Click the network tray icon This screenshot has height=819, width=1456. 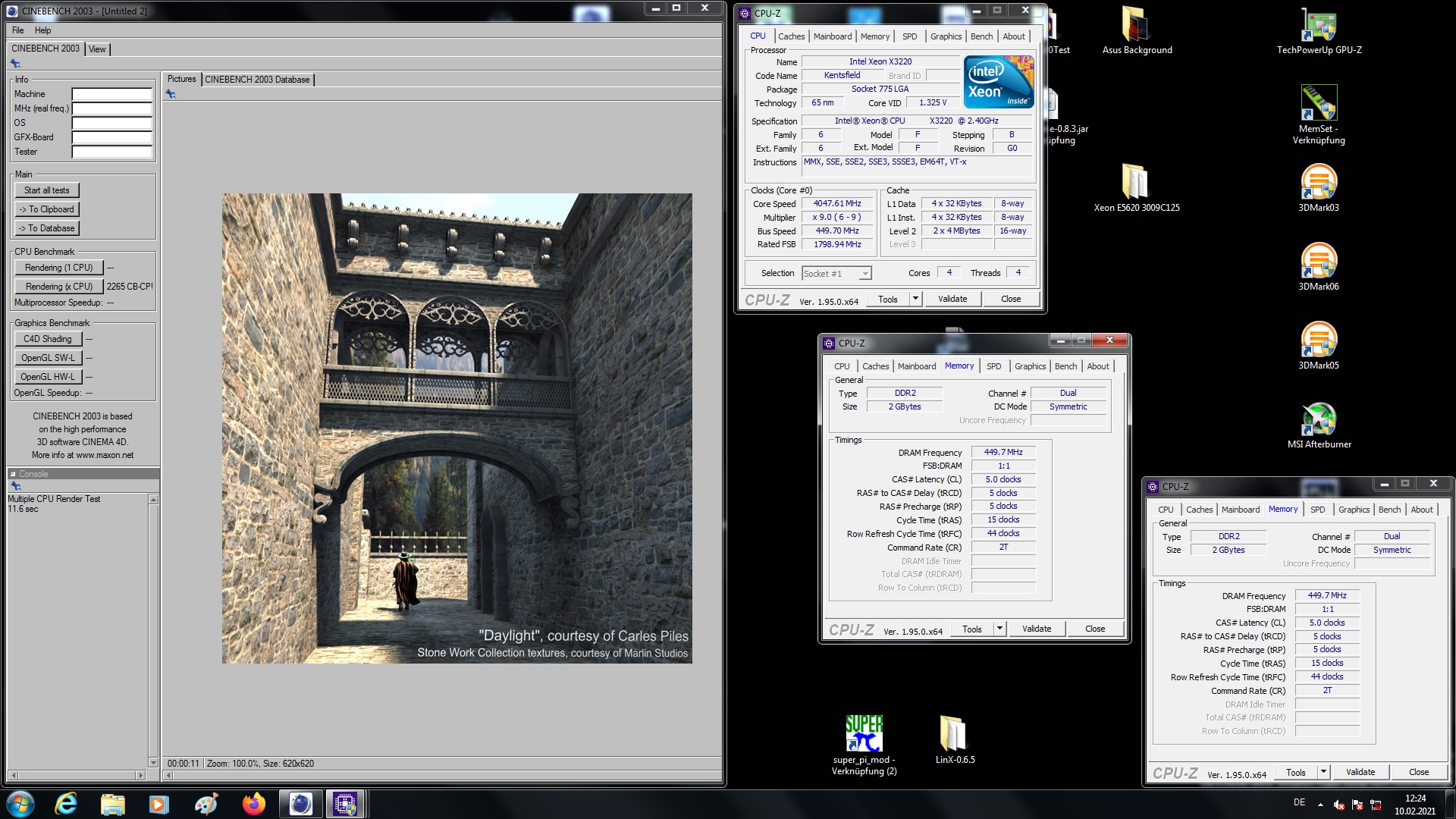(1376, 805)
